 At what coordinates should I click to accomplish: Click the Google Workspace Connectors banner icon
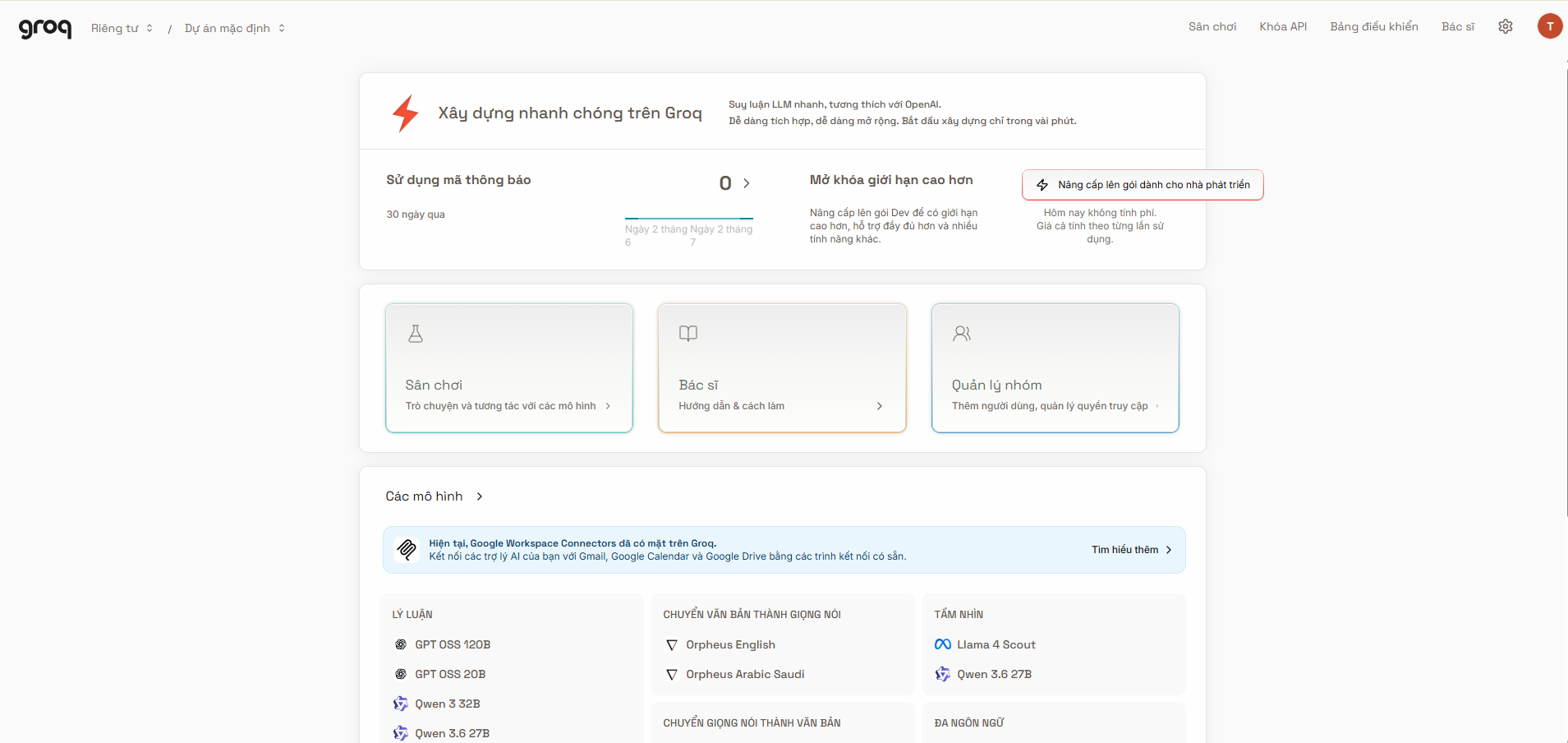tap(407, 549)
